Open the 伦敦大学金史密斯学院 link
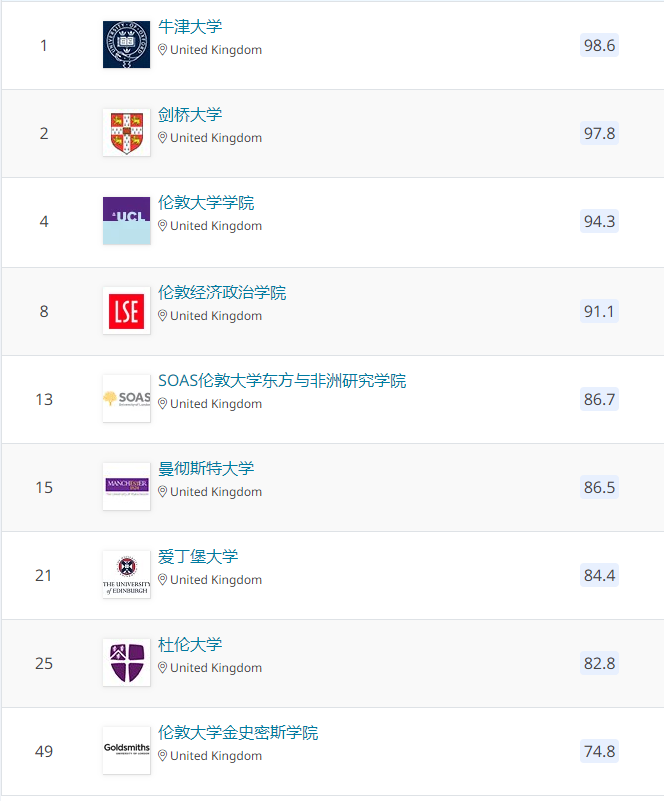 [238, 733]
